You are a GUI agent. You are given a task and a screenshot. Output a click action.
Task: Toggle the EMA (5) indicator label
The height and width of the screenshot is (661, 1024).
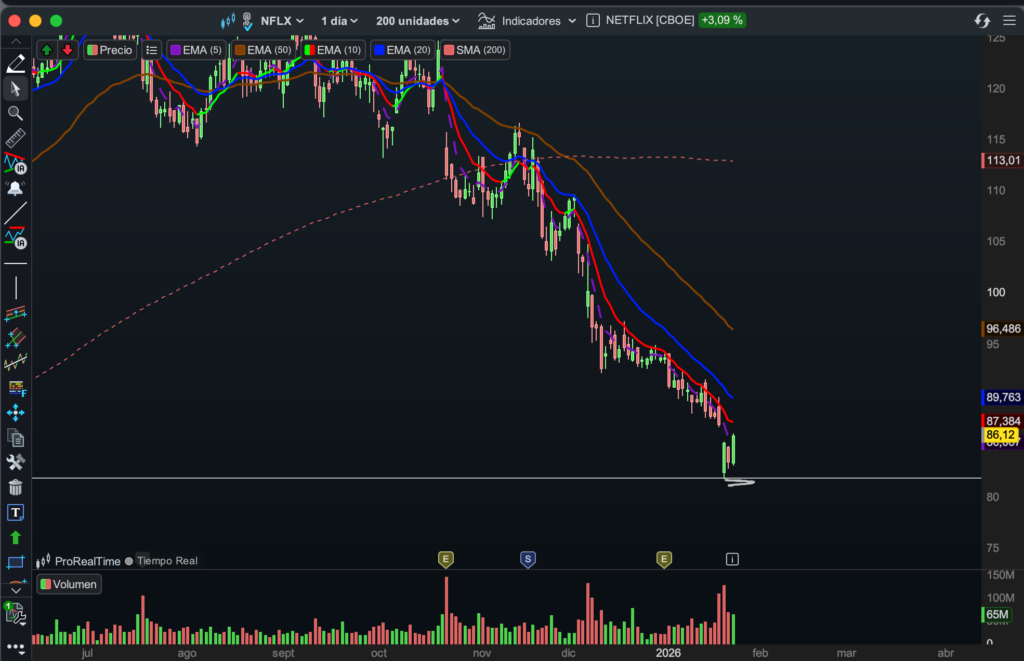[196, 50]
